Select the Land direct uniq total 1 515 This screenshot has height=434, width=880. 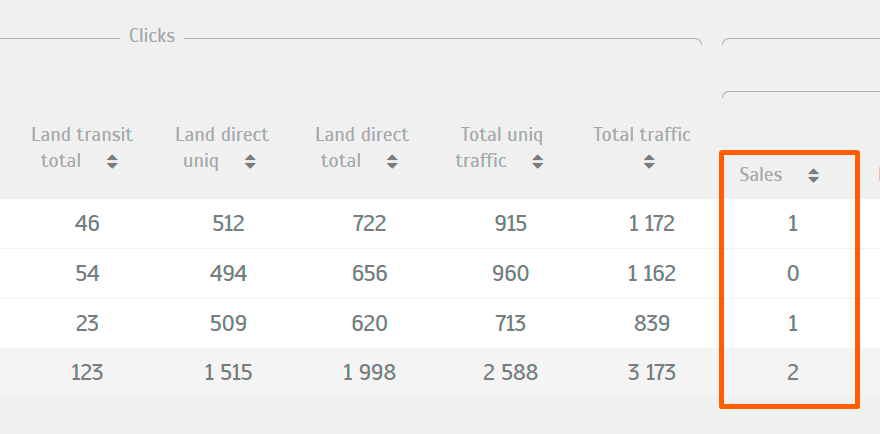[228, 373]
